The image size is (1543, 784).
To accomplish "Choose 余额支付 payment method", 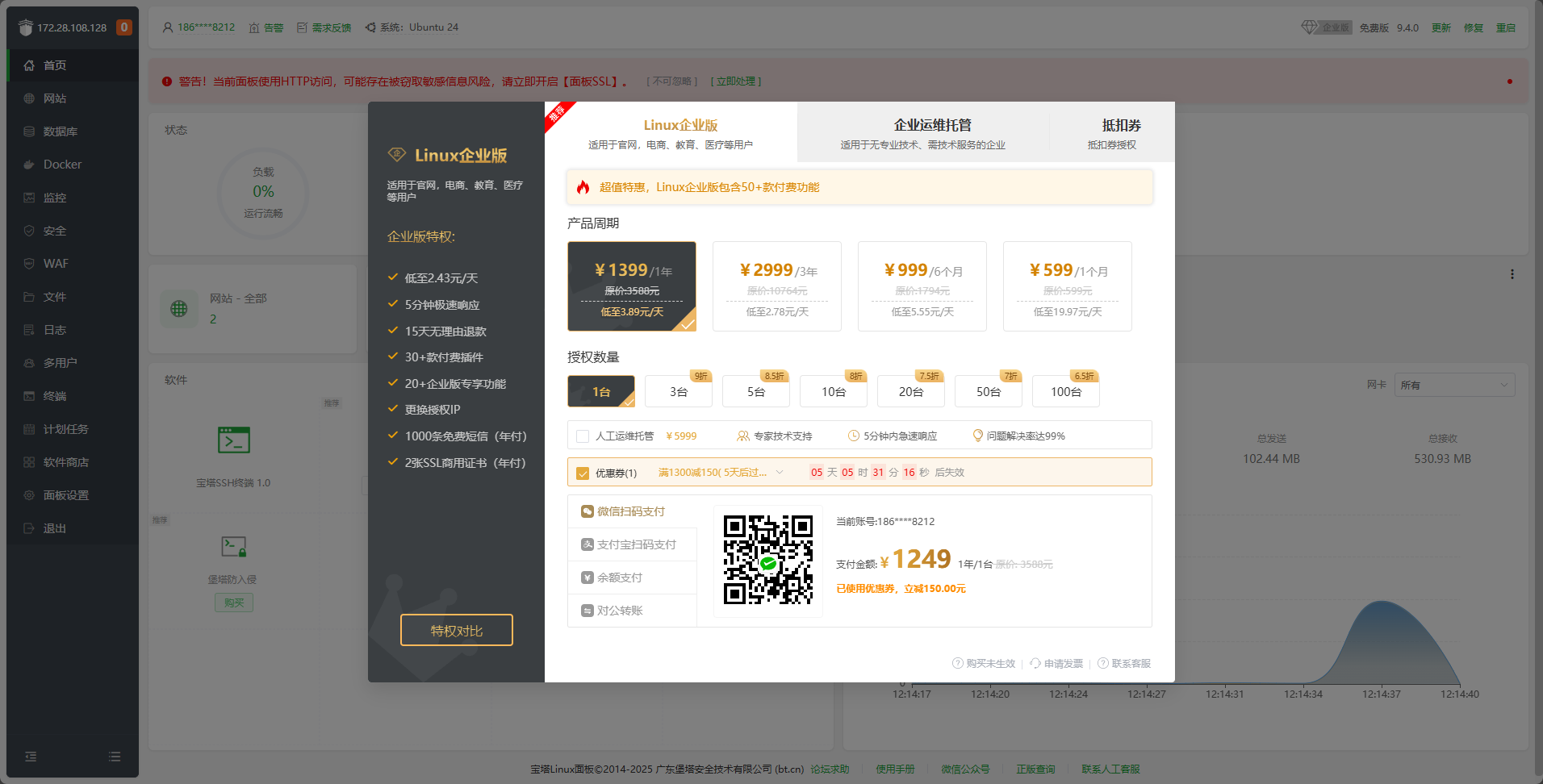I will click(632, 578).
